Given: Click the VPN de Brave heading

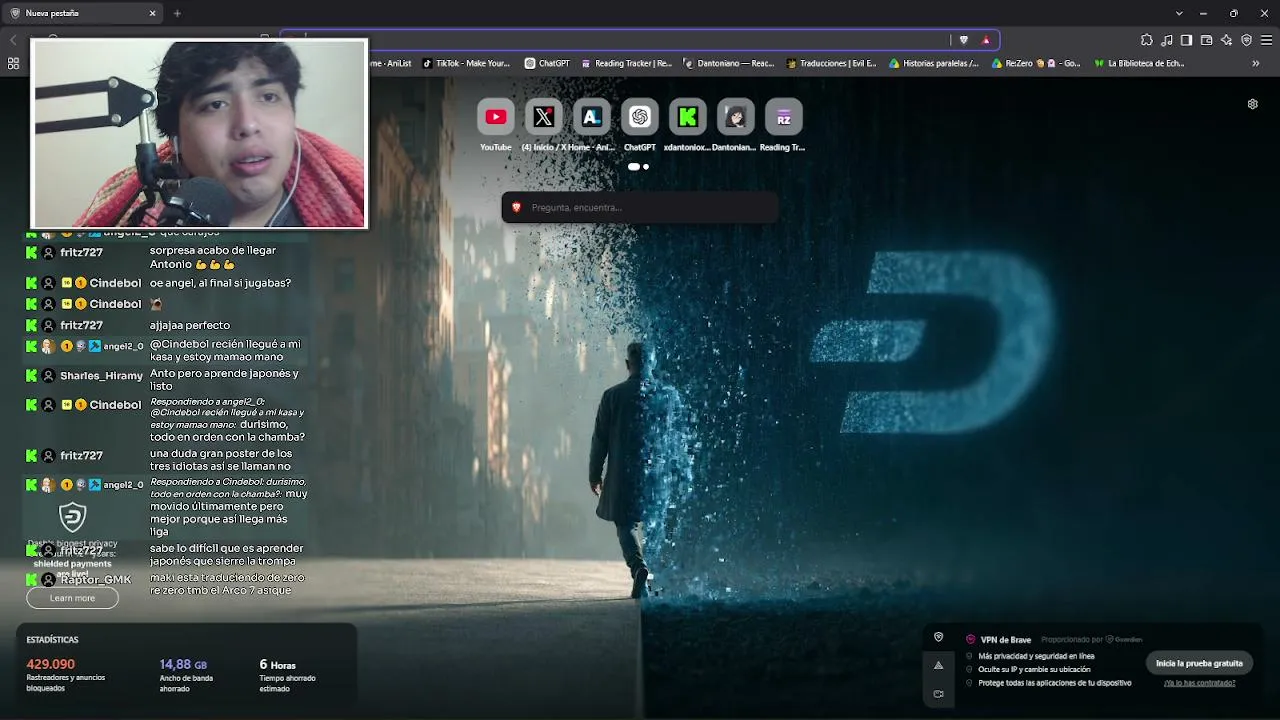Looking at the screenshot, I should point(1005,640).
